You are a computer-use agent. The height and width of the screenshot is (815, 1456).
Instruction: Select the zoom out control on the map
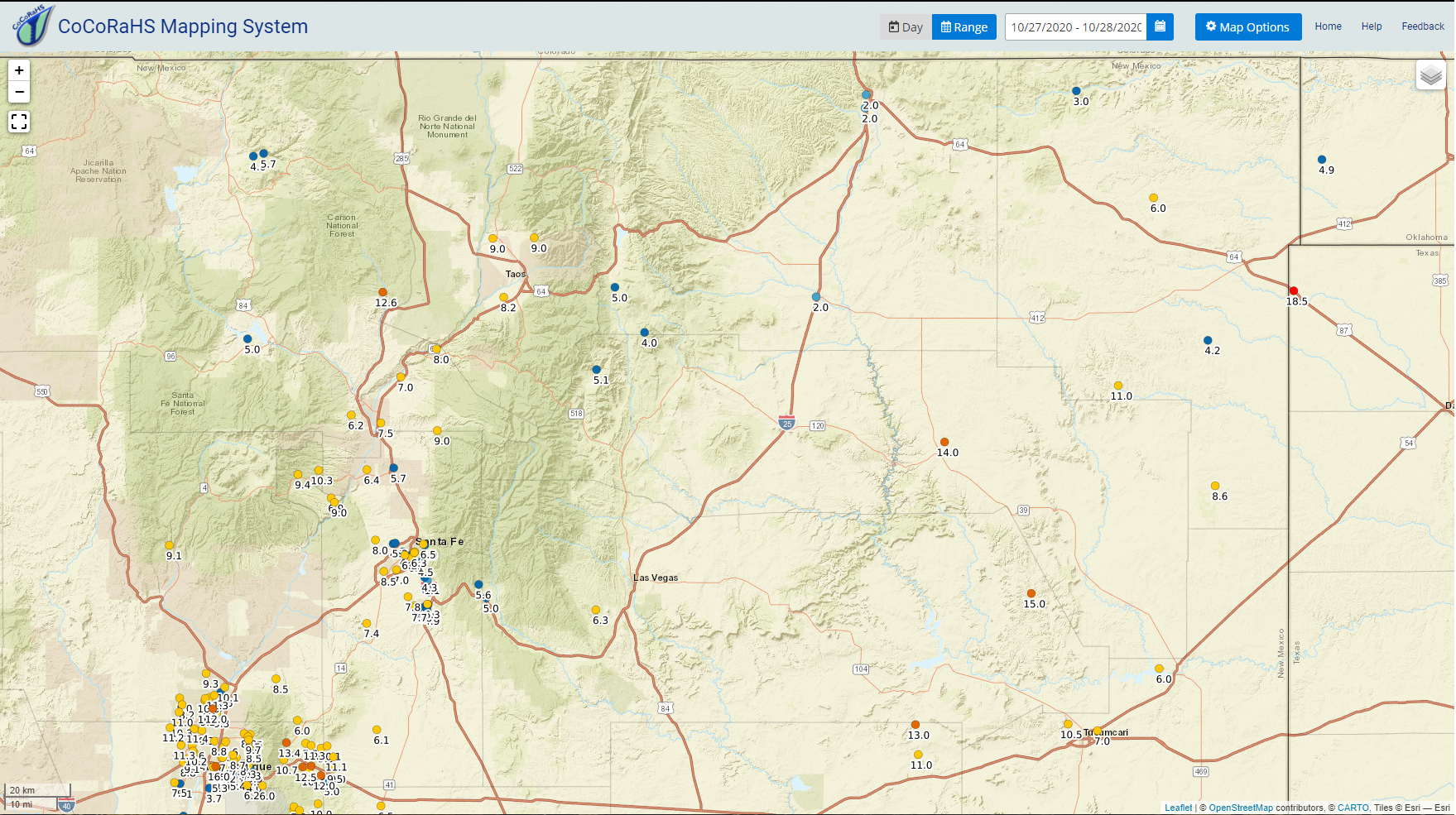pos(19,92)
